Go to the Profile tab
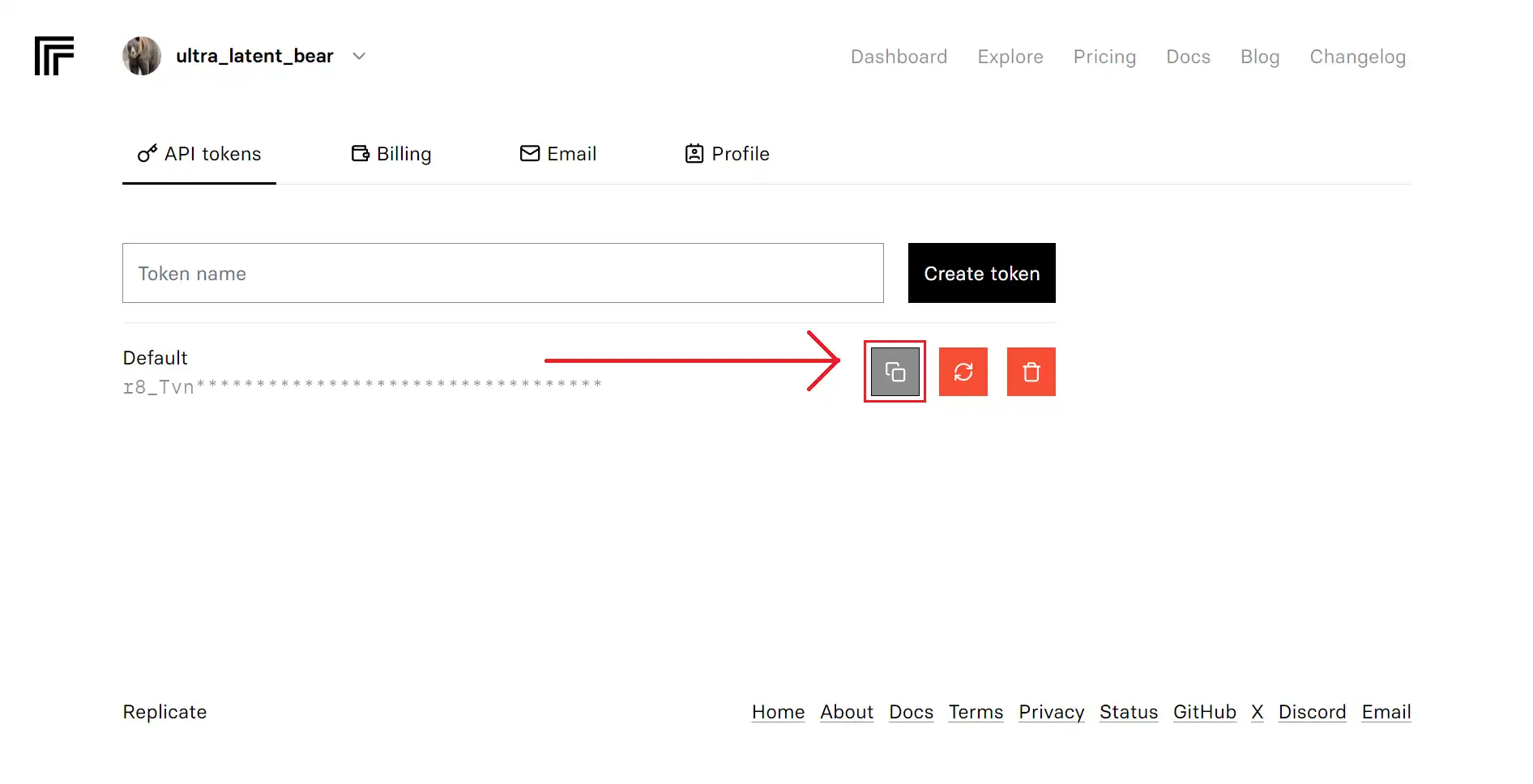The height and width of the screenshot is (784, 1533). click(728, 154)
